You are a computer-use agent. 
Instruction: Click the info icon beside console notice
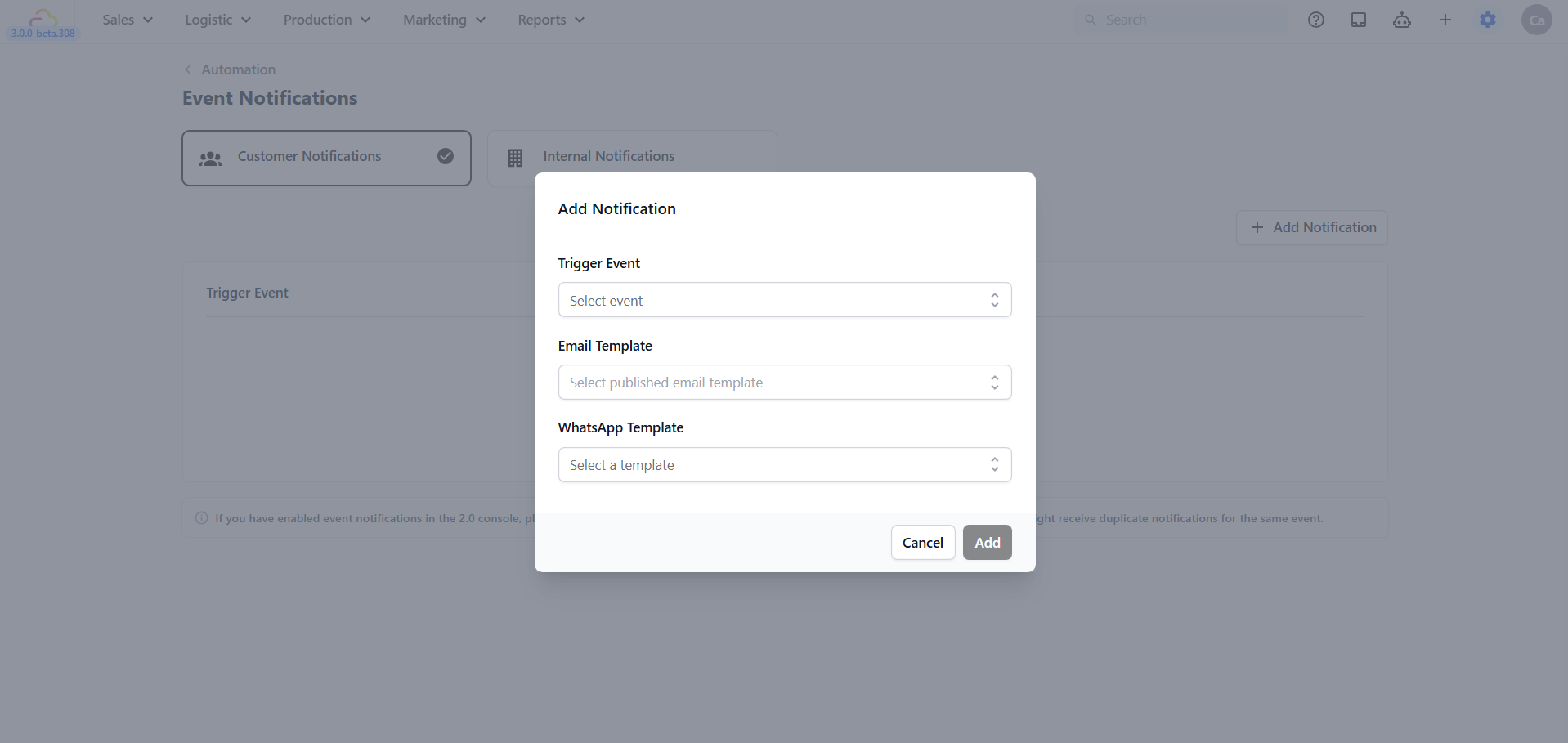pyautogui.click(x=202, y=518)
